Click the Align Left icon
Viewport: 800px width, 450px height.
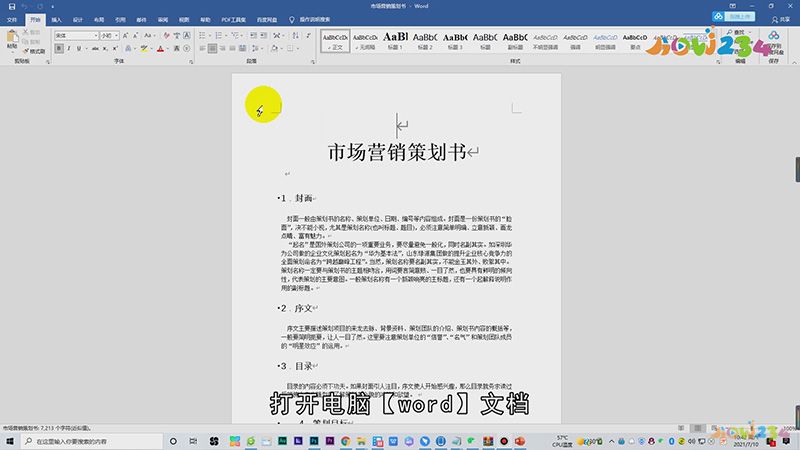point(203,48)
